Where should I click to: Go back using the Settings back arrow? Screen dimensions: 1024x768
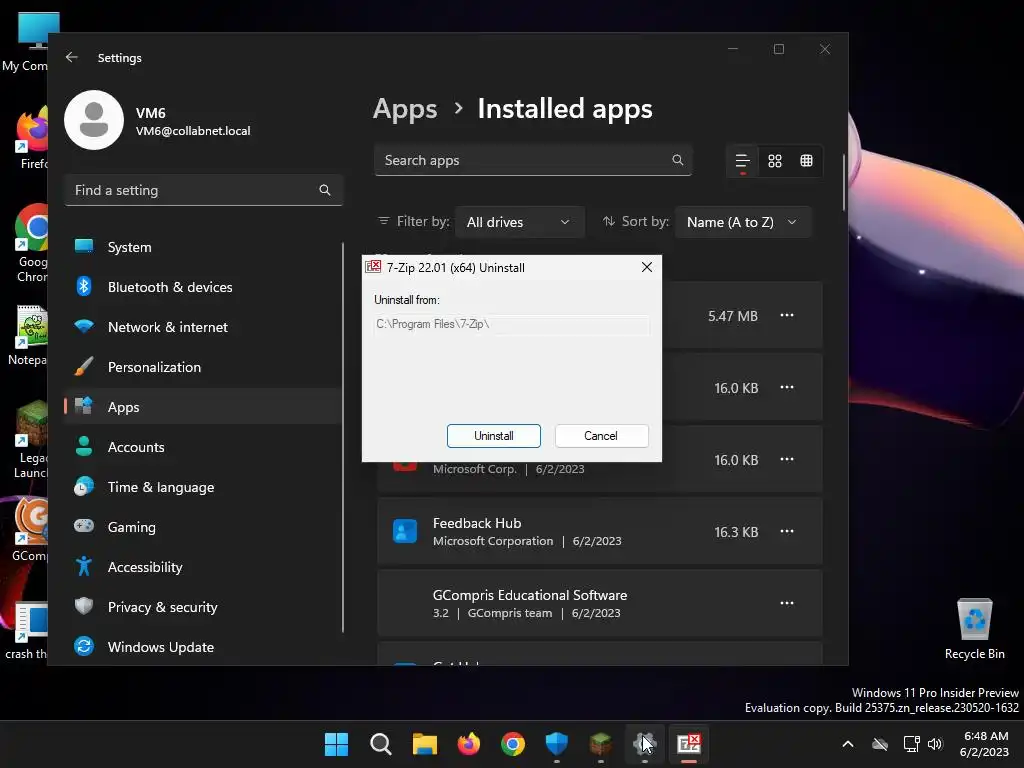[x=72, y=57]
